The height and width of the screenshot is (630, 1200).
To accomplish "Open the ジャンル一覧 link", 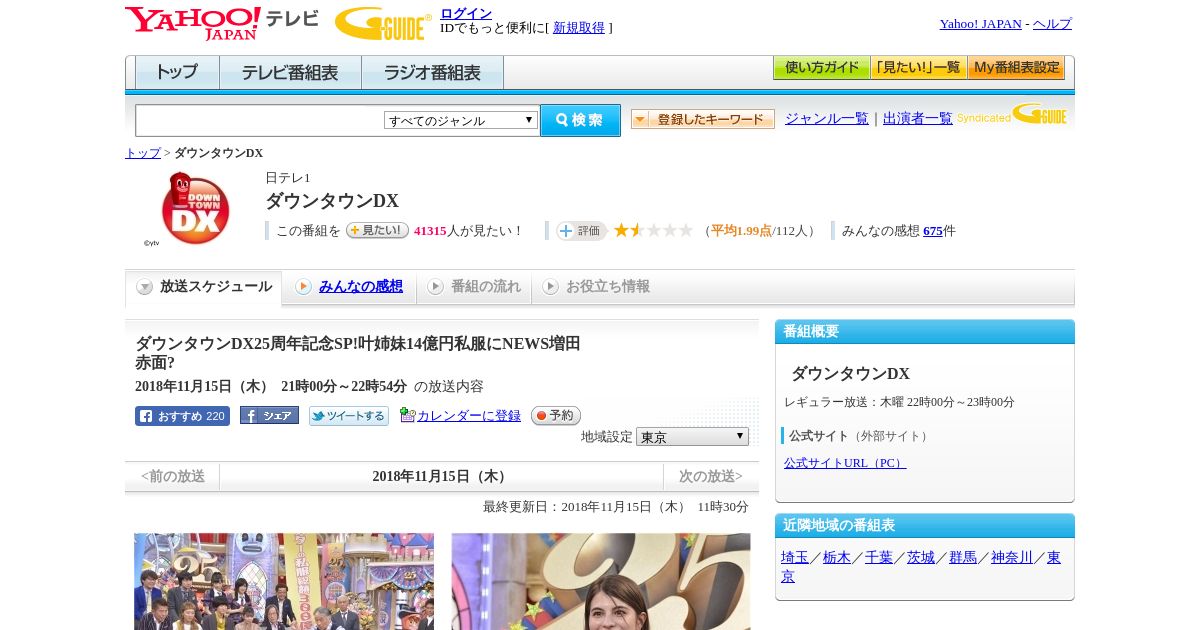I will (827, 118).
